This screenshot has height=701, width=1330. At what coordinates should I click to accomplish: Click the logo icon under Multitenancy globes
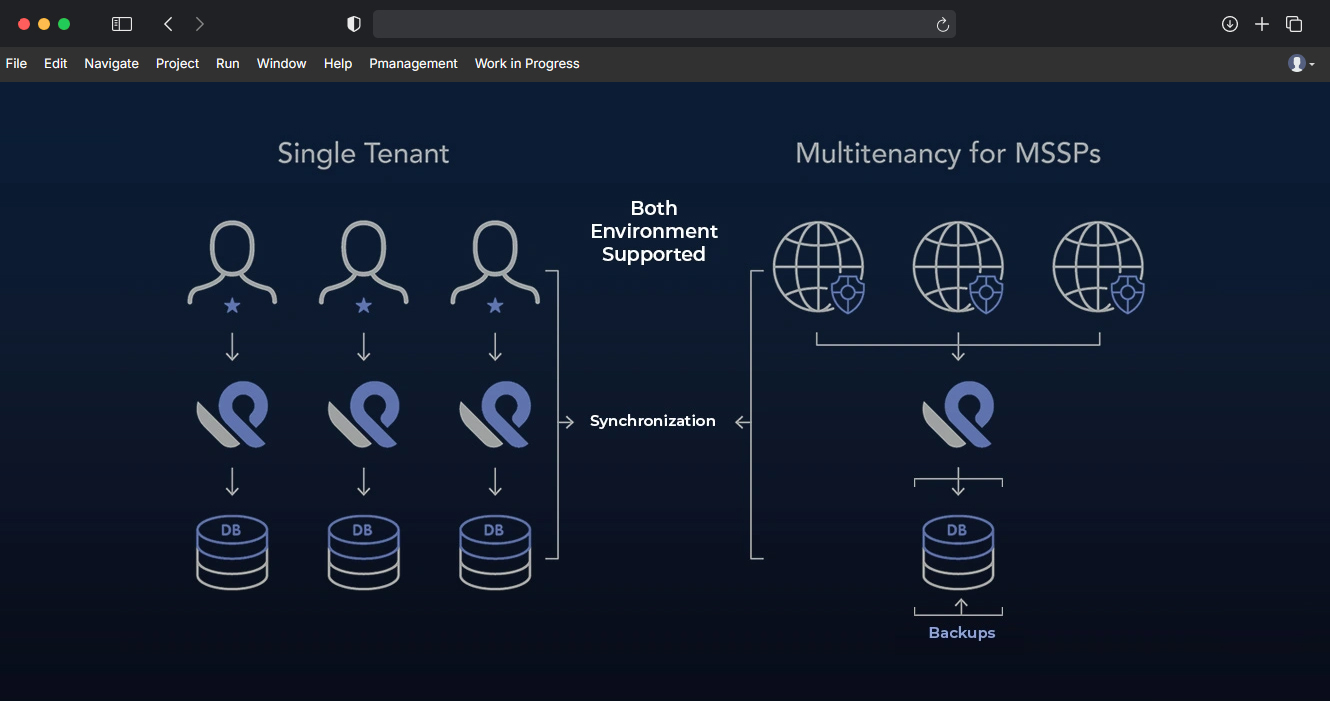957,414
